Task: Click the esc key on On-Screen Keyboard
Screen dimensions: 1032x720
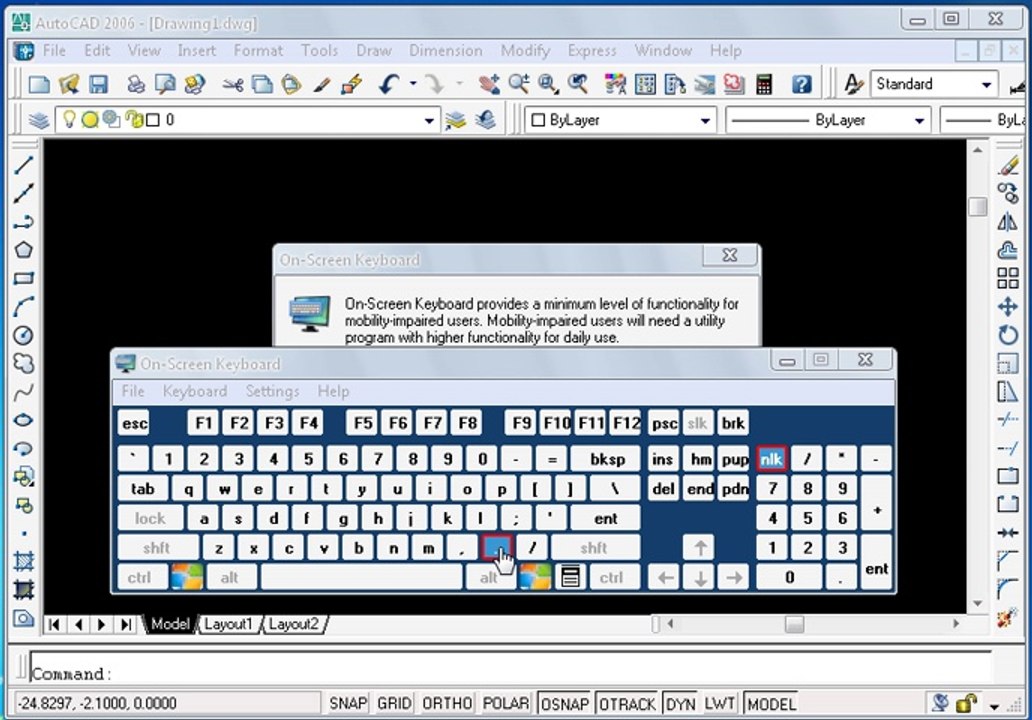Action: (134, 423)
